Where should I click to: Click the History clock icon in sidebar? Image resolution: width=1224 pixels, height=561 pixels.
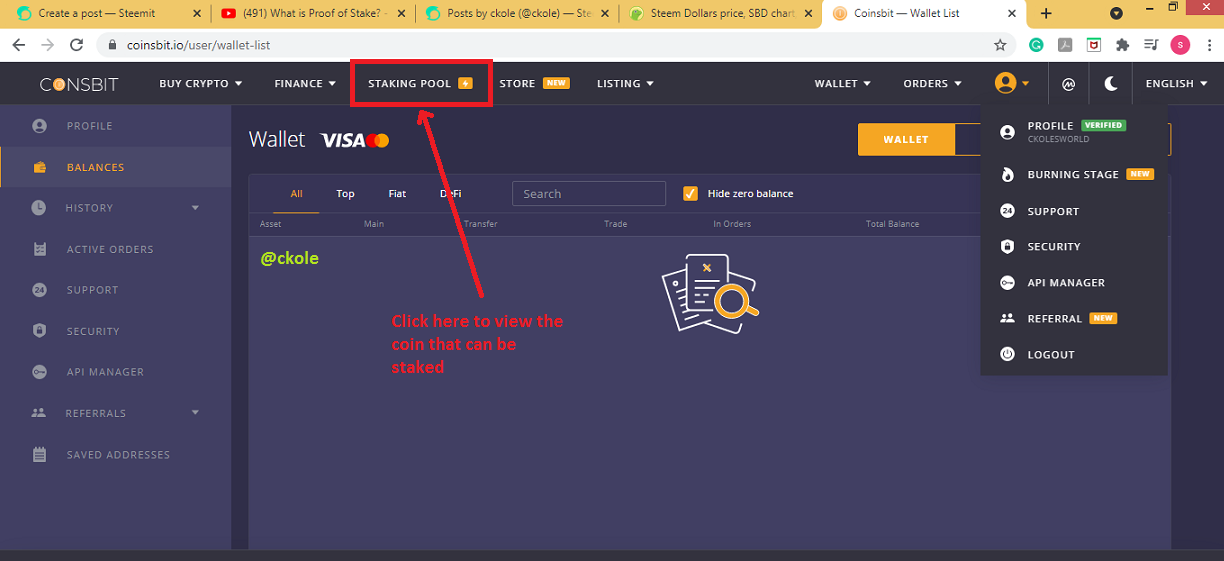(39, 208)
